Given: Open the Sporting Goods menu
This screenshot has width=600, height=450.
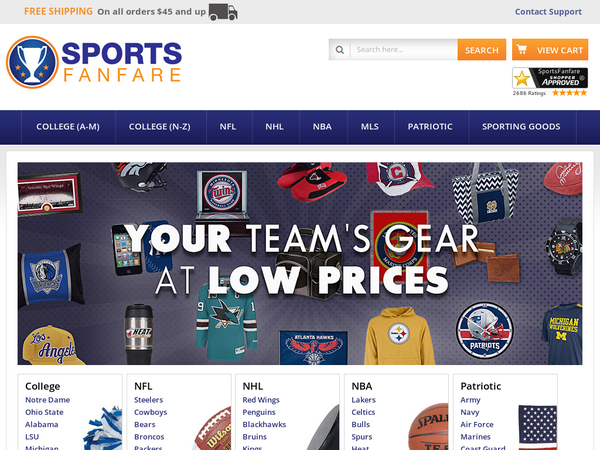Looking at the screenshot, I should point(521,127).
